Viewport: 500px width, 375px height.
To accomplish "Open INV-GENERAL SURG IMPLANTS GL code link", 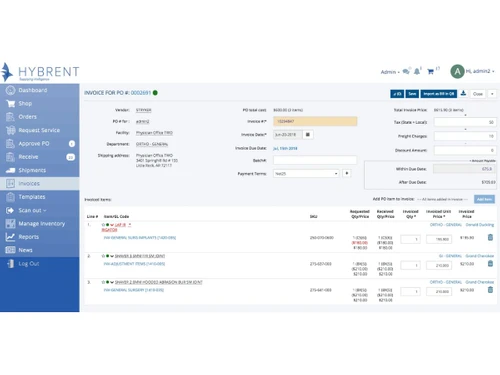I will click(x=140, y=238).
